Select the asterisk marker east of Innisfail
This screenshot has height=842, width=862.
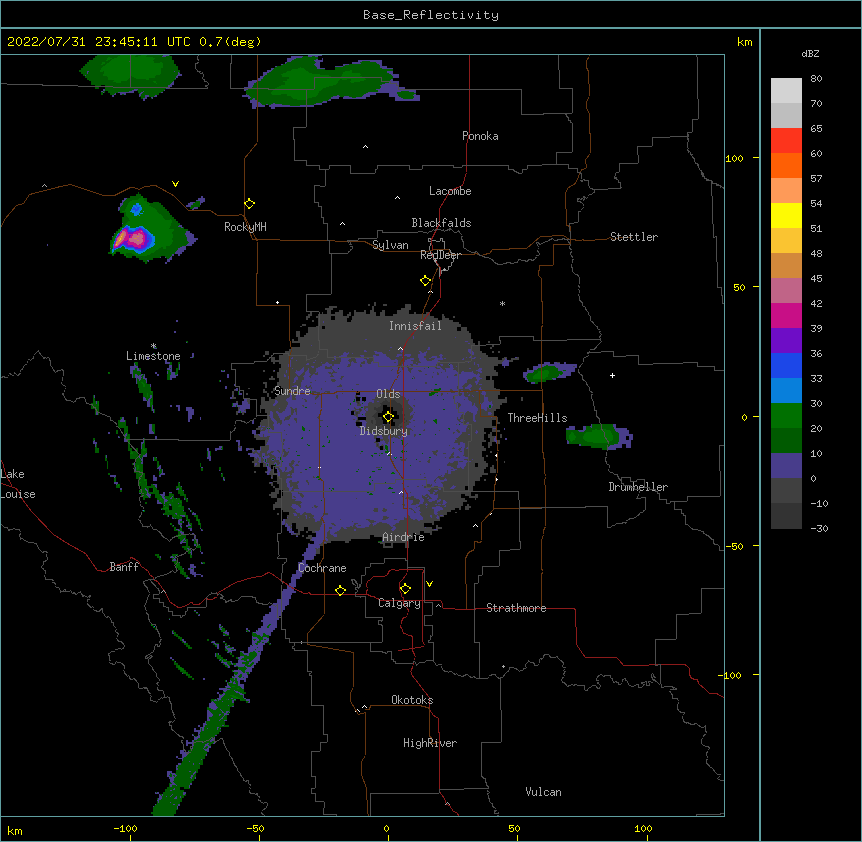tap(502, 303)
